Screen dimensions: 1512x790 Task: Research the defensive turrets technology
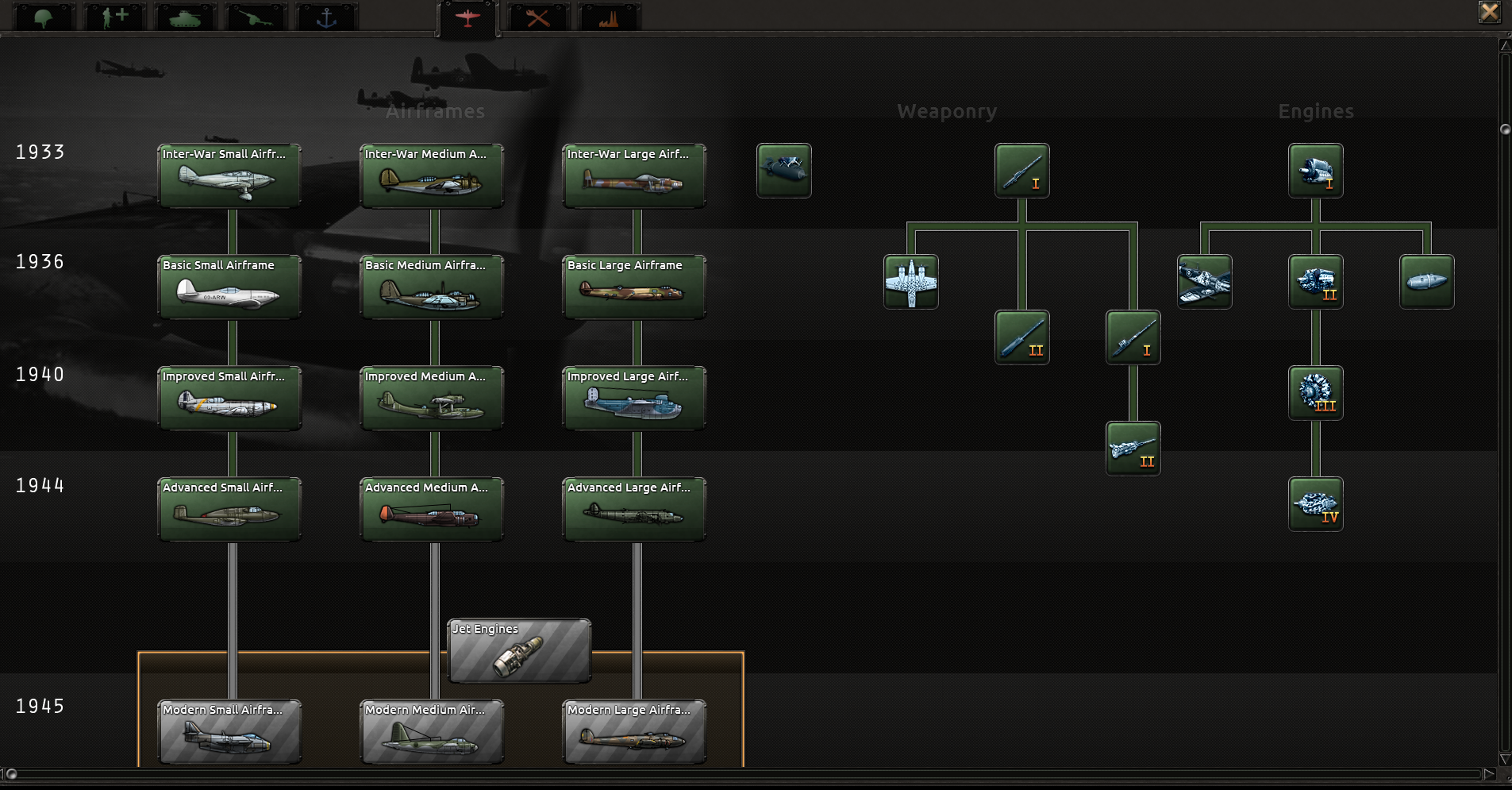(911, 282)
